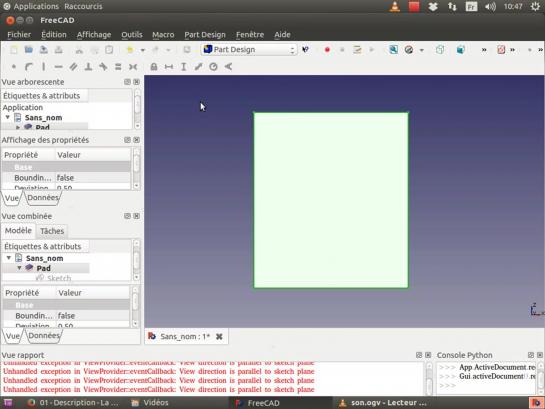The image size is (545, 409).
Task: Undock the Vue arborescente panel
Action: coord(127,82)
